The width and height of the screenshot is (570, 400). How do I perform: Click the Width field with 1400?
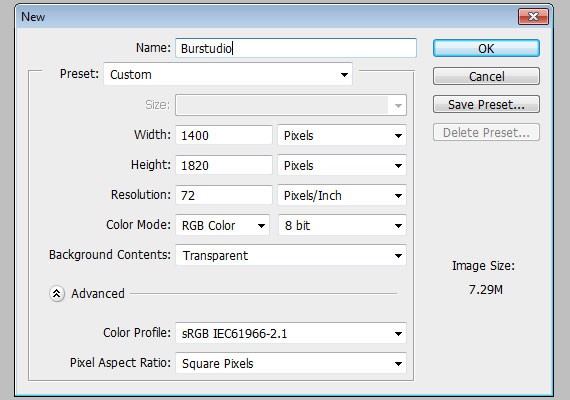[x=224, y=135]
